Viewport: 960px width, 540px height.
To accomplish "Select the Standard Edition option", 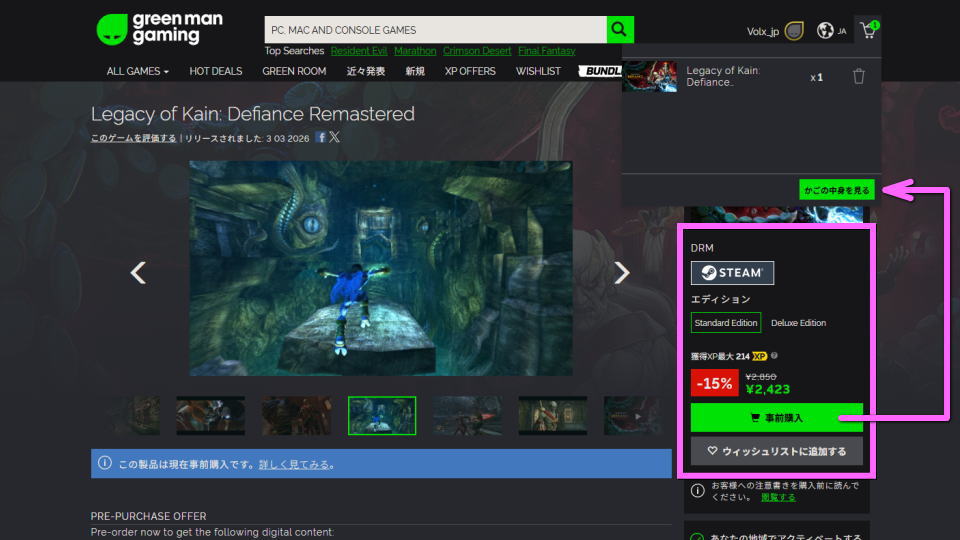I will tap(726, 323).
